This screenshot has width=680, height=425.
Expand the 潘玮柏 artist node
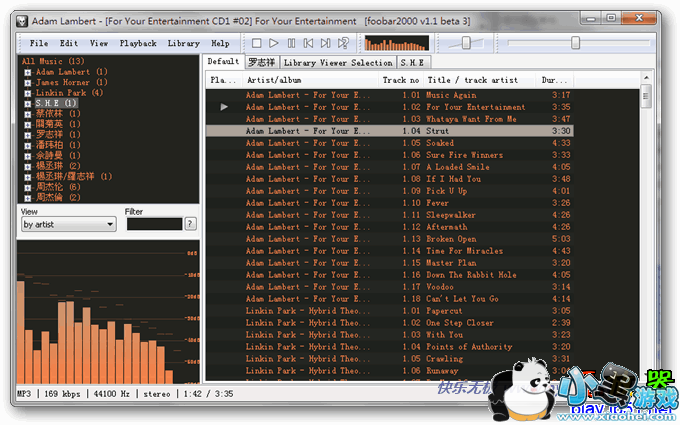28,145
